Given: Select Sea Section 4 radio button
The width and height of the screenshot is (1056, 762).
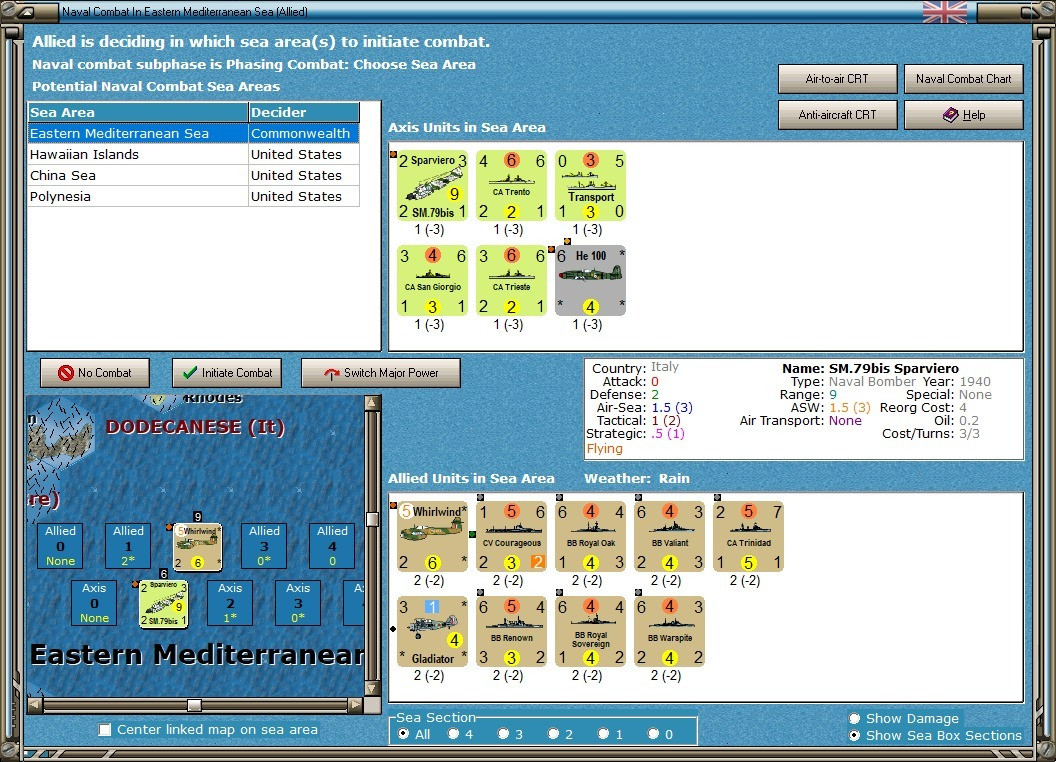Looking at the screenshot, I should coord(453,734).
